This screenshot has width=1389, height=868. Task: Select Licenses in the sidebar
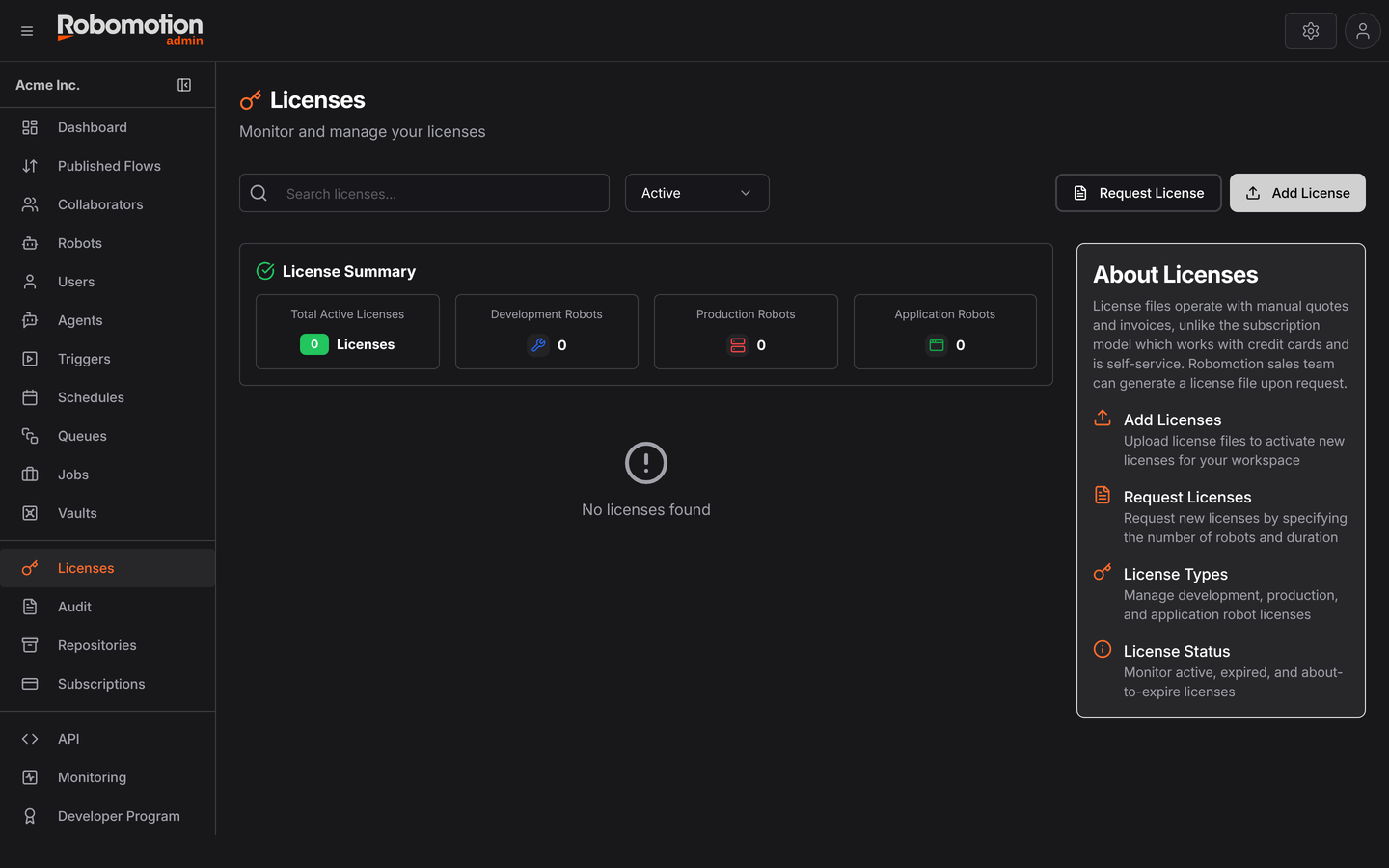click(107, 568)
